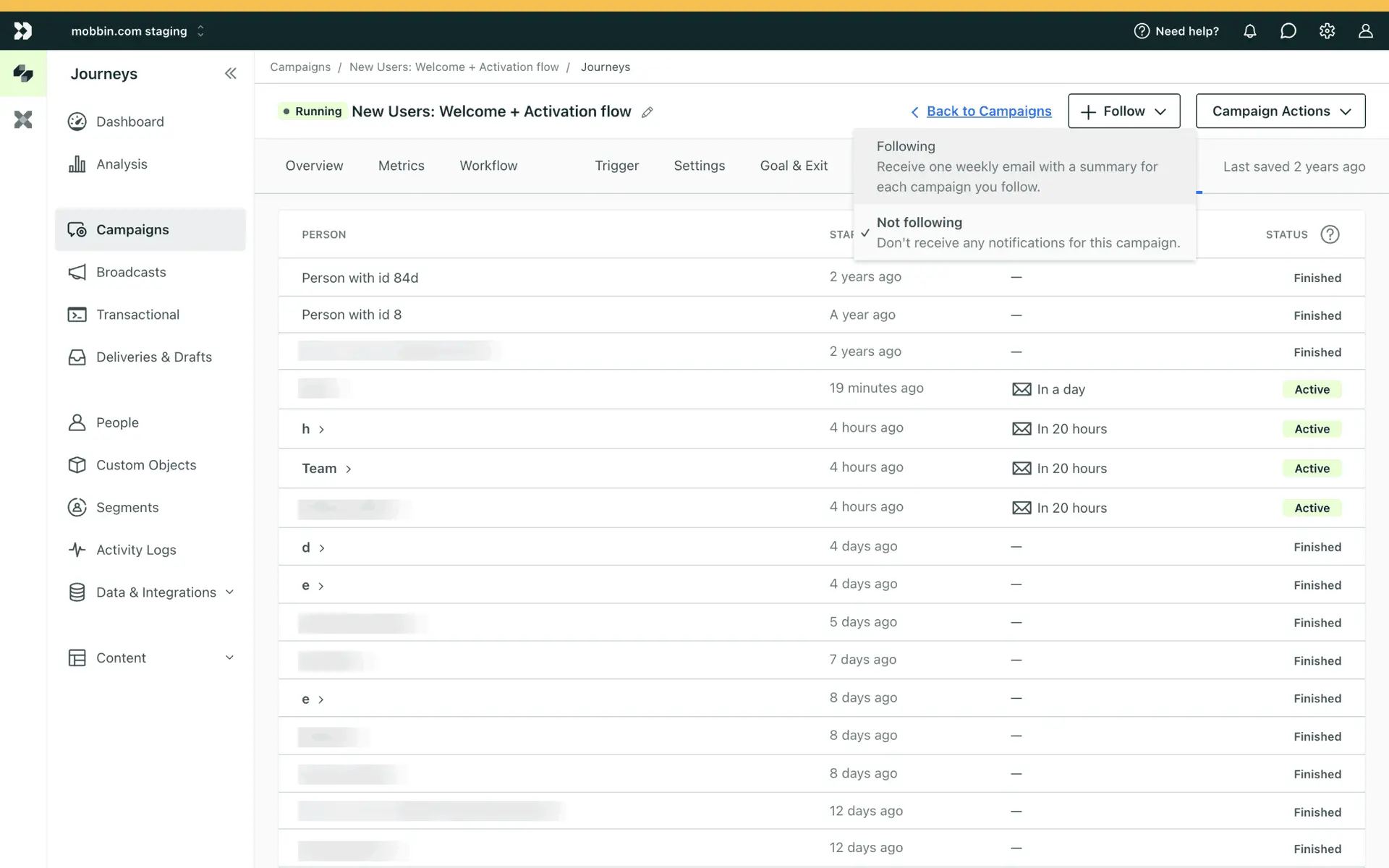This screenshot has height=868, width=1389.
Task: Open the mobbin.com staging workspace switcher
Action: point(137,31)
